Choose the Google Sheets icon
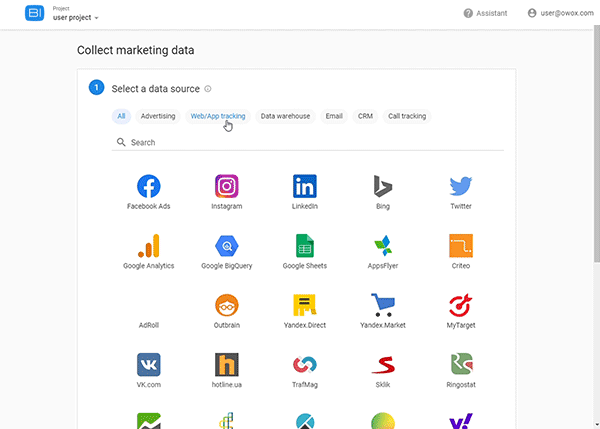Image resolution: width=600 pixels, height=429 pixels. [305, 246]
